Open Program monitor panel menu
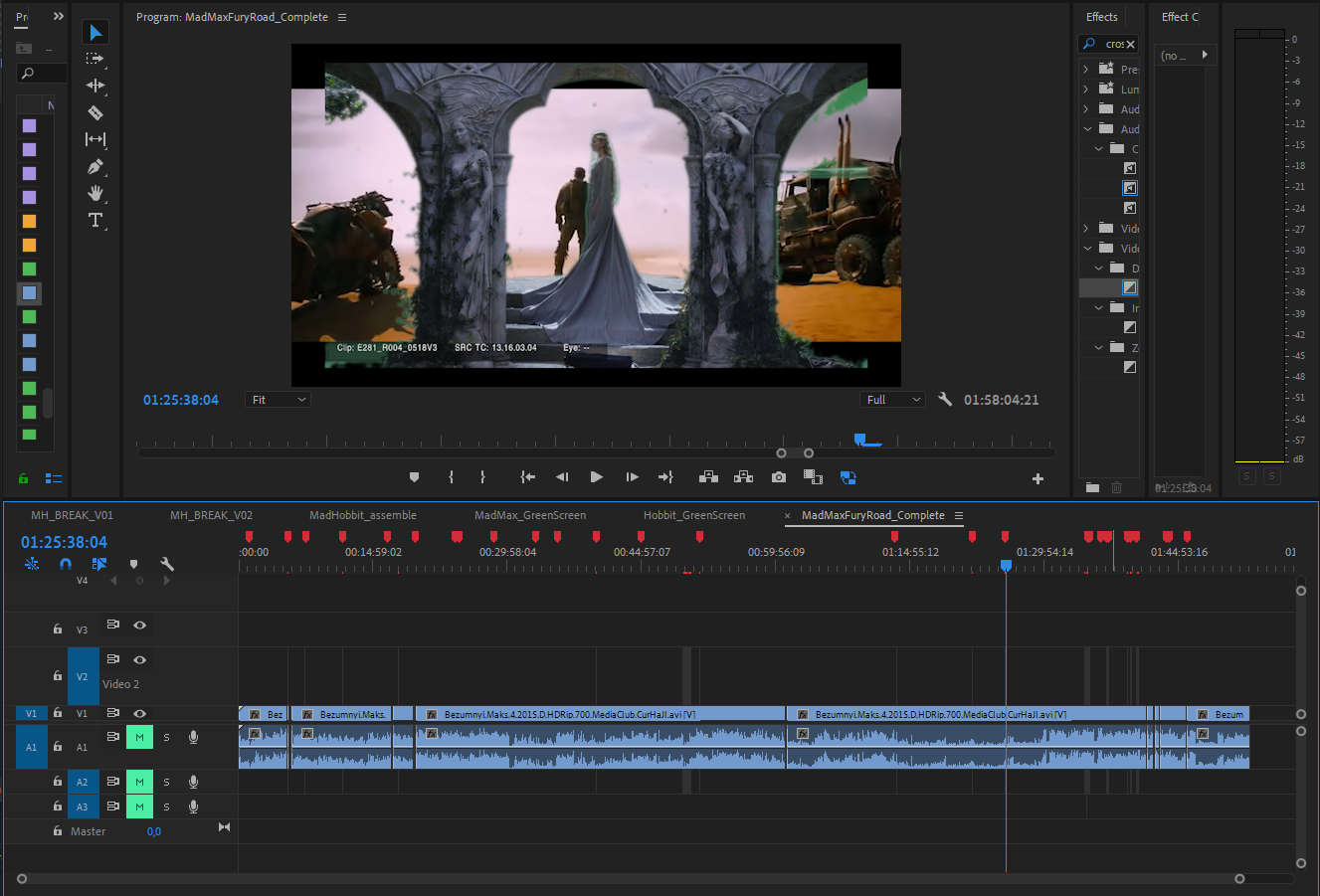 [x=342, y=17]
